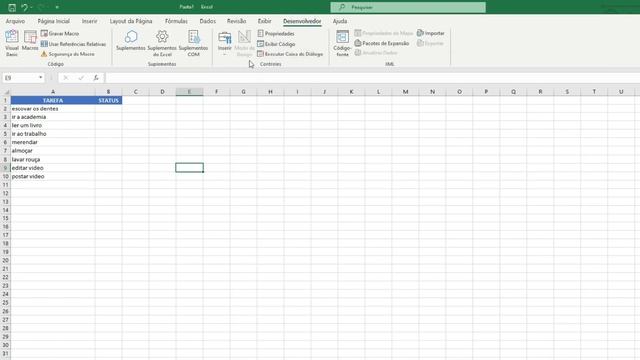640x360 pixels.
Task: Select cell 'postar vídeo'
Action: [x=53, y=176]
